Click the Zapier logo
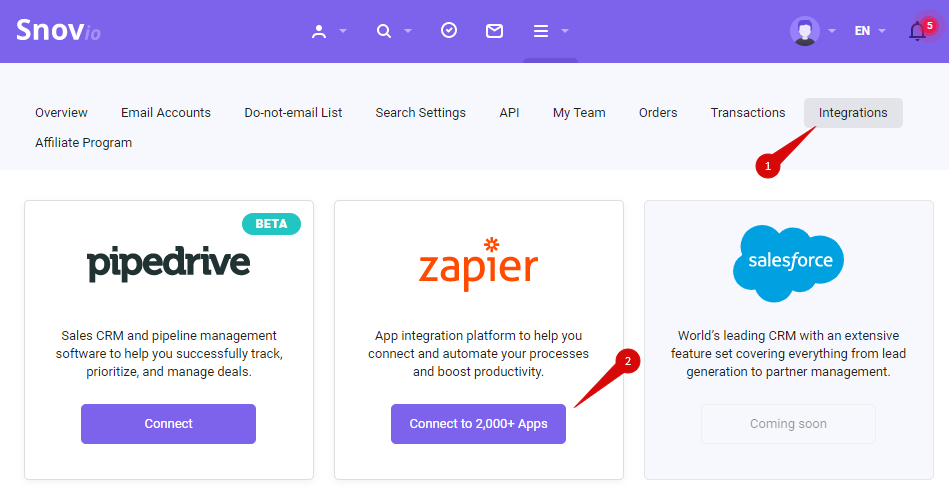Viewport: 949px width, 504px height. [478, 264]
